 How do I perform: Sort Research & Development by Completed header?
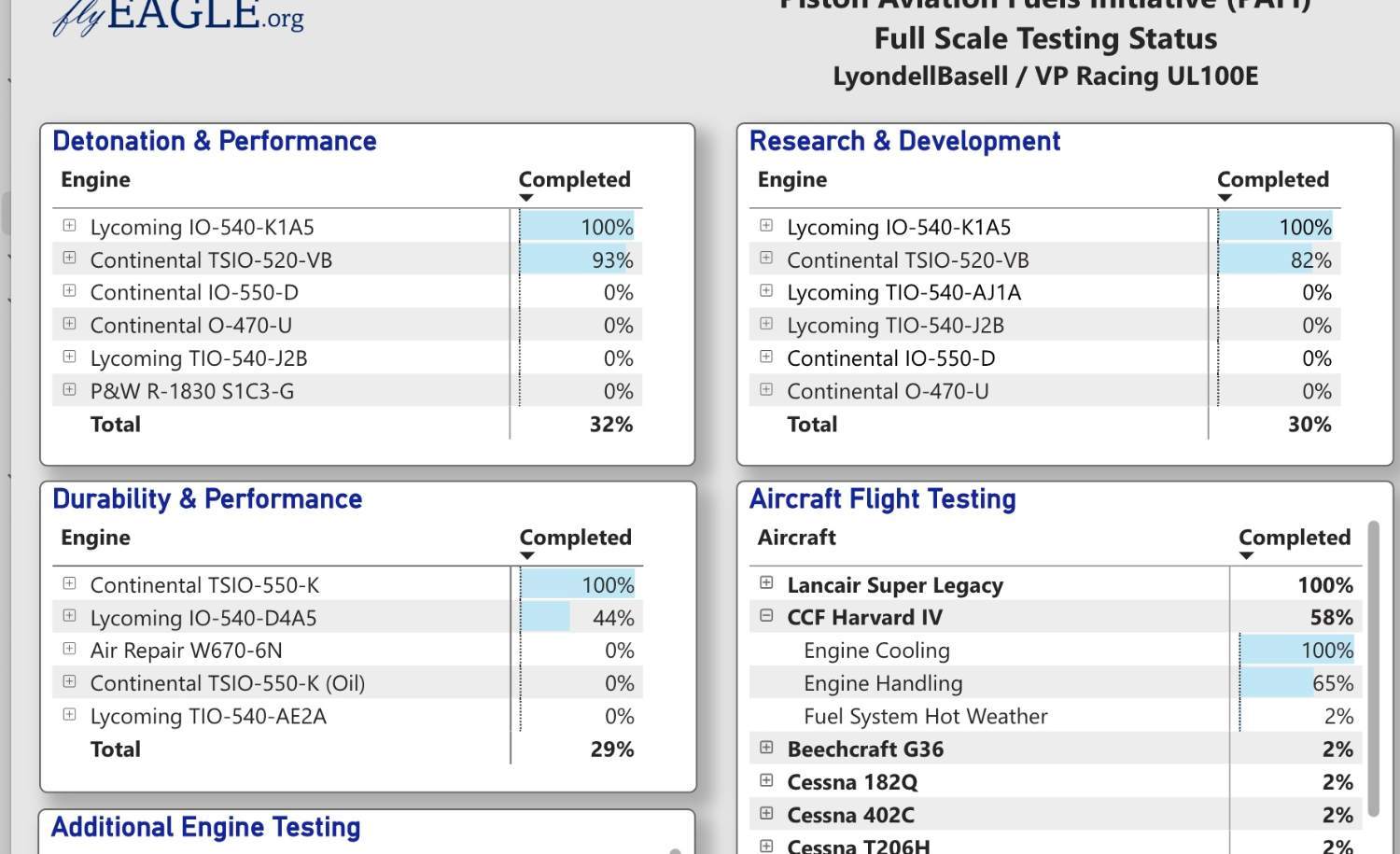(1272, 180)
